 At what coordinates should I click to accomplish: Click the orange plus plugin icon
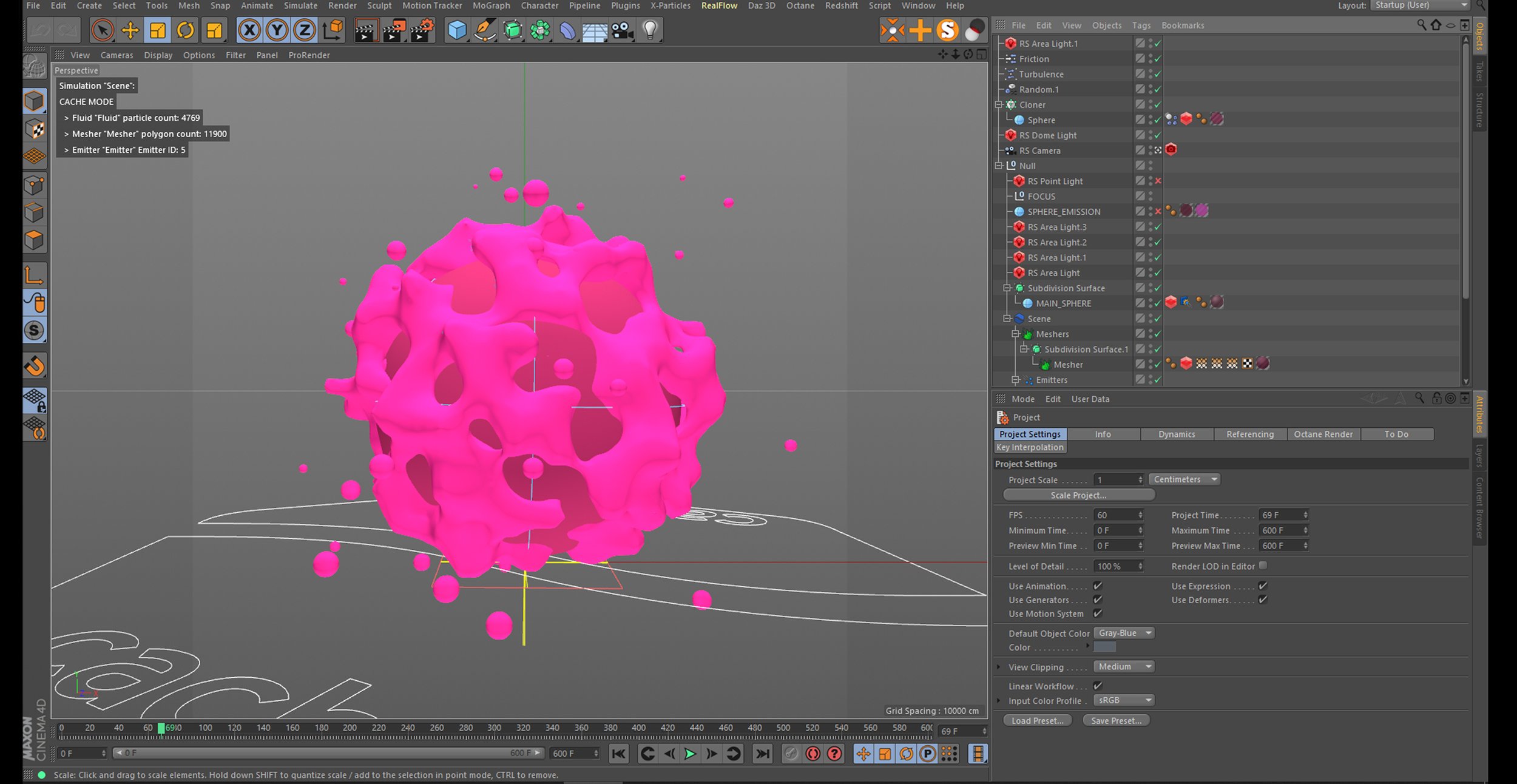[920, 30]
